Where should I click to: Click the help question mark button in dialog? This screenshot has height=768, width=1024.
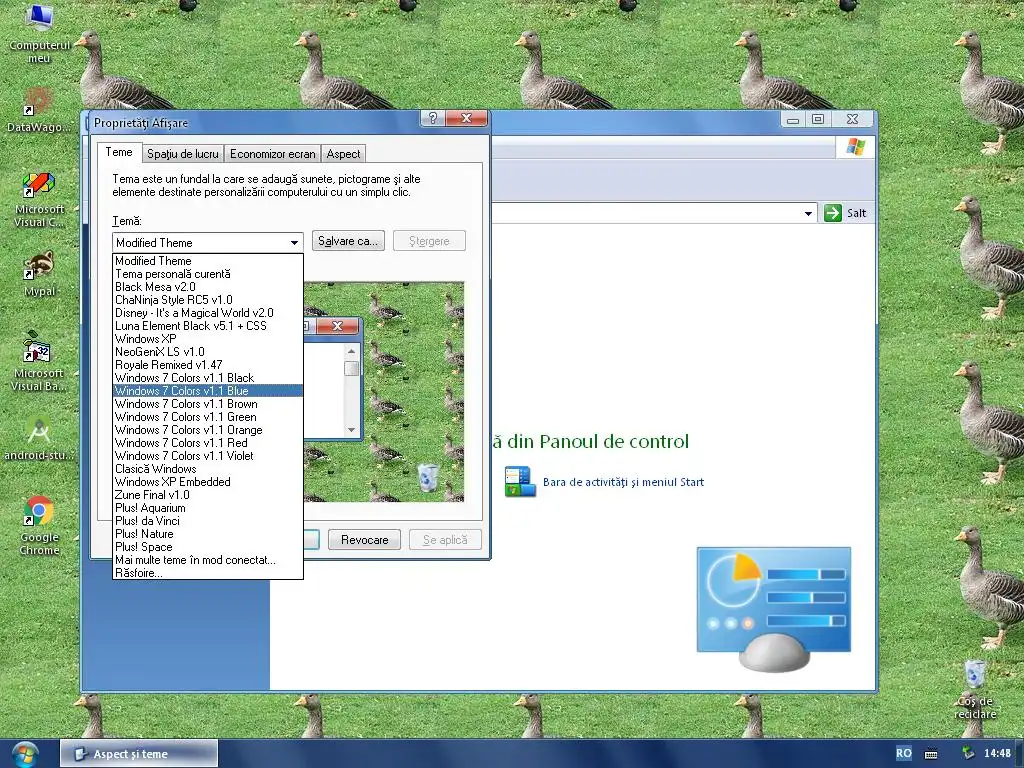(432, 118)
